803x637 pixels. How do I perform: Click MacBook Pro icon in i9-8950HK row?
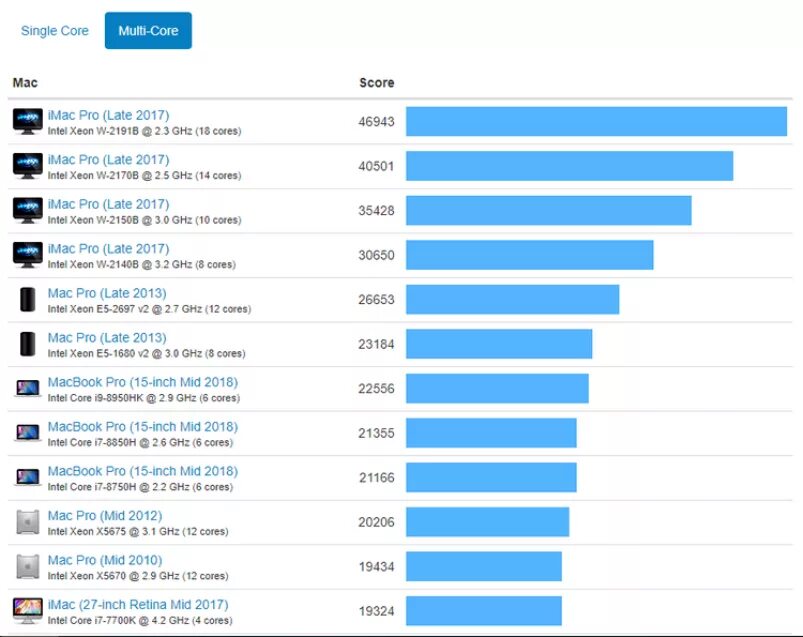coord(28,388)
